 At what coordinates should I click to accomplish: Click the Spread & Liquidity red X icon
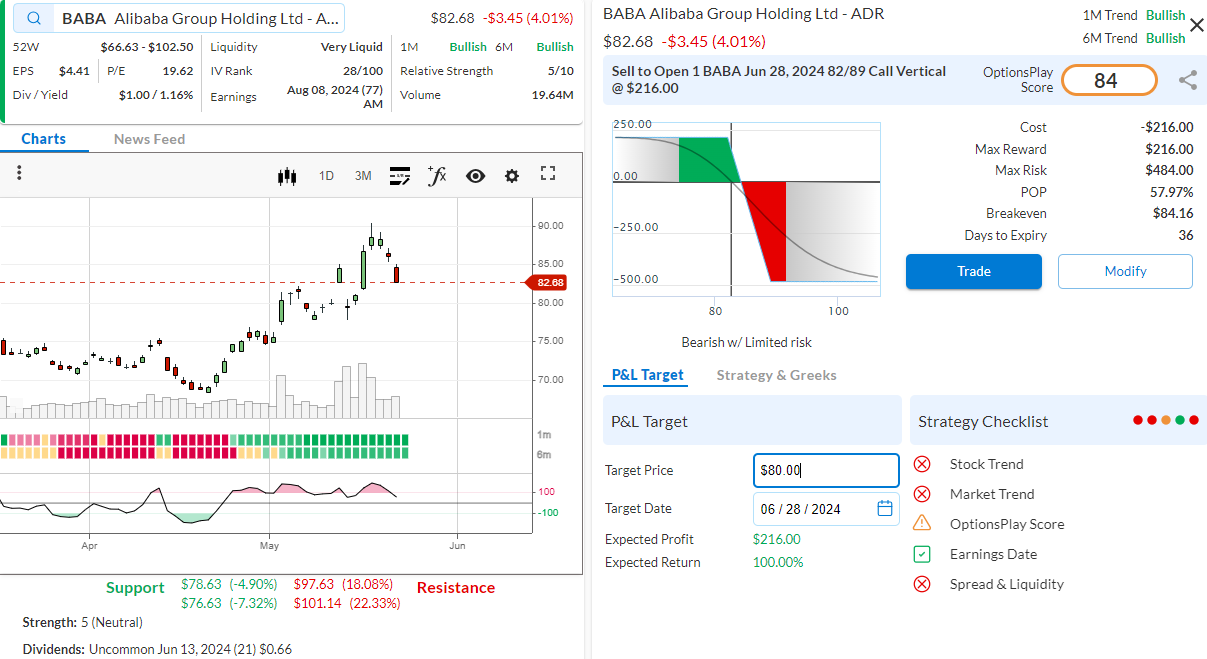pyautogui.click(x=922, y=584)
